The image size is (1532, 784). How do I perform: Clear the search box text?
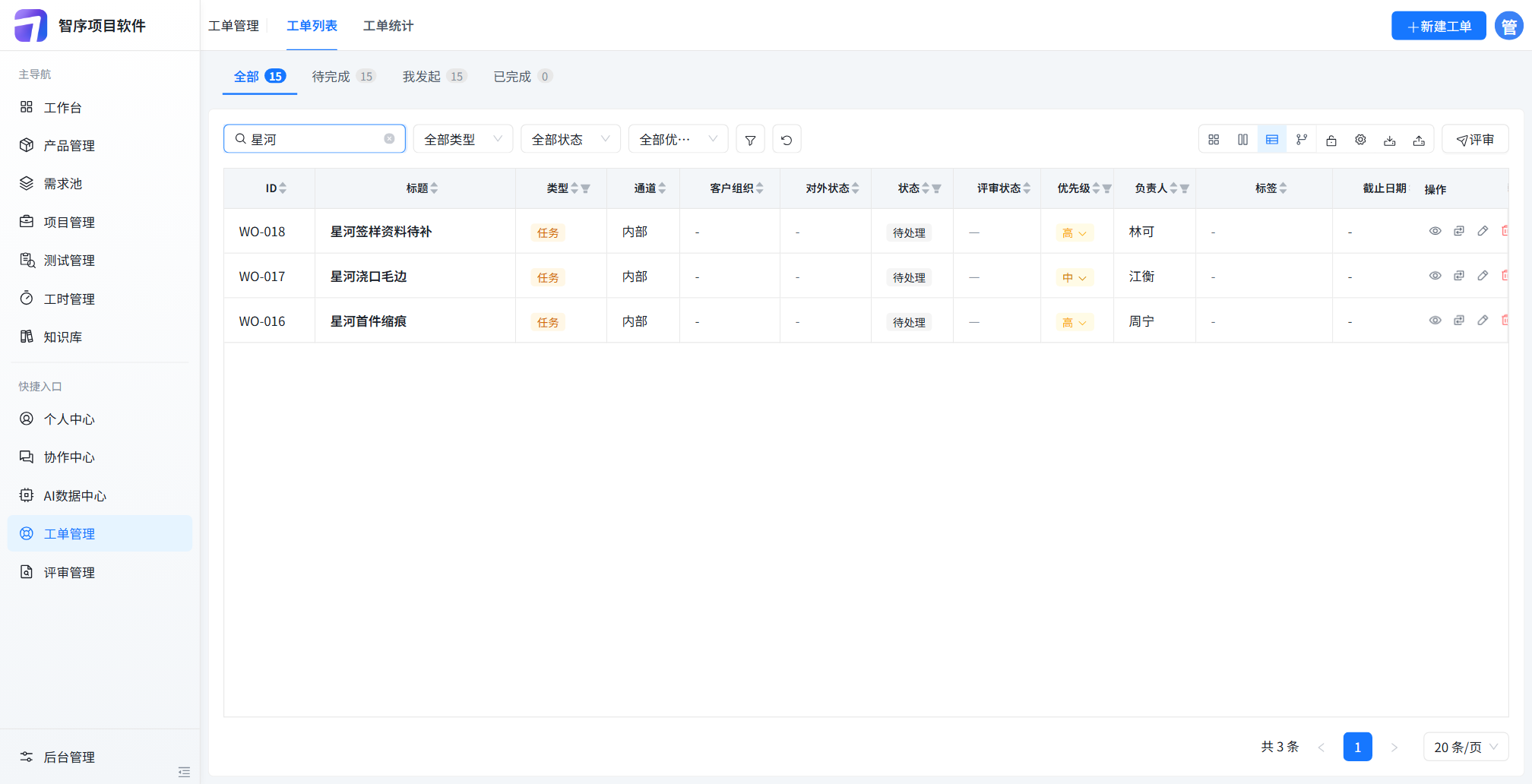pyautogui.click(x=389, y=138)
